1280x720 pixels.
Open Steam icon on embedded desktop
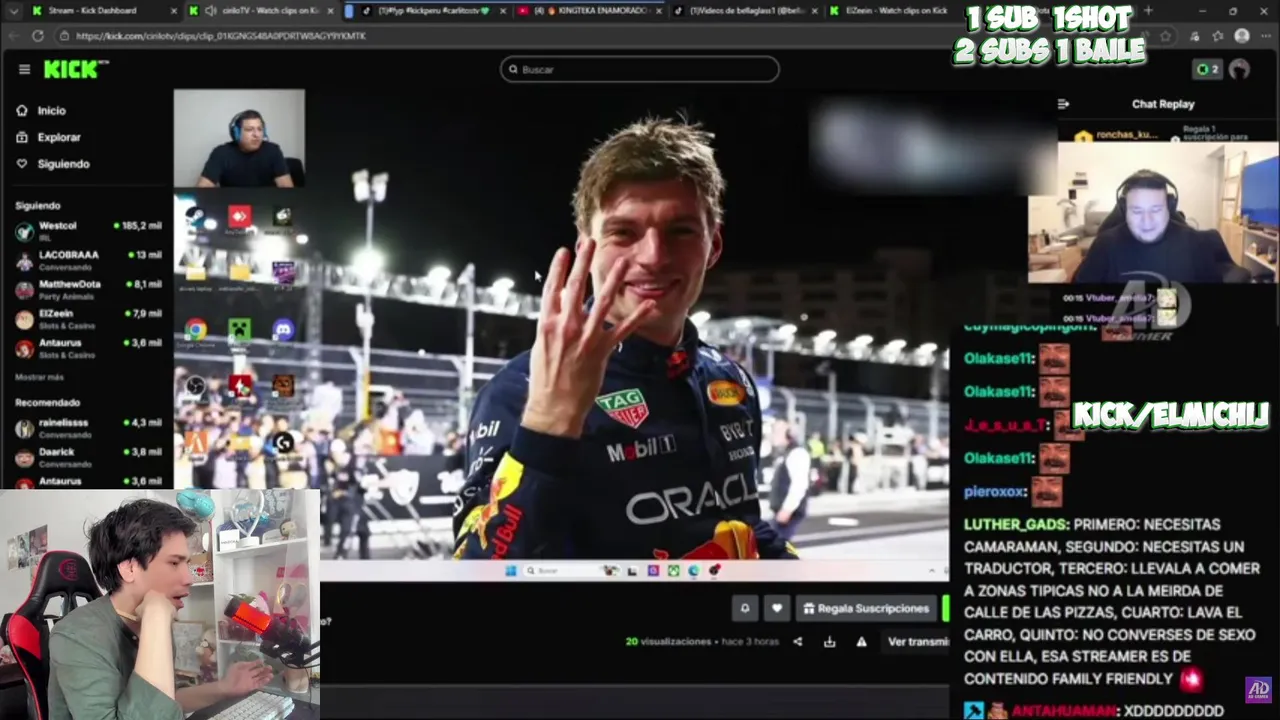pos(195,216)
